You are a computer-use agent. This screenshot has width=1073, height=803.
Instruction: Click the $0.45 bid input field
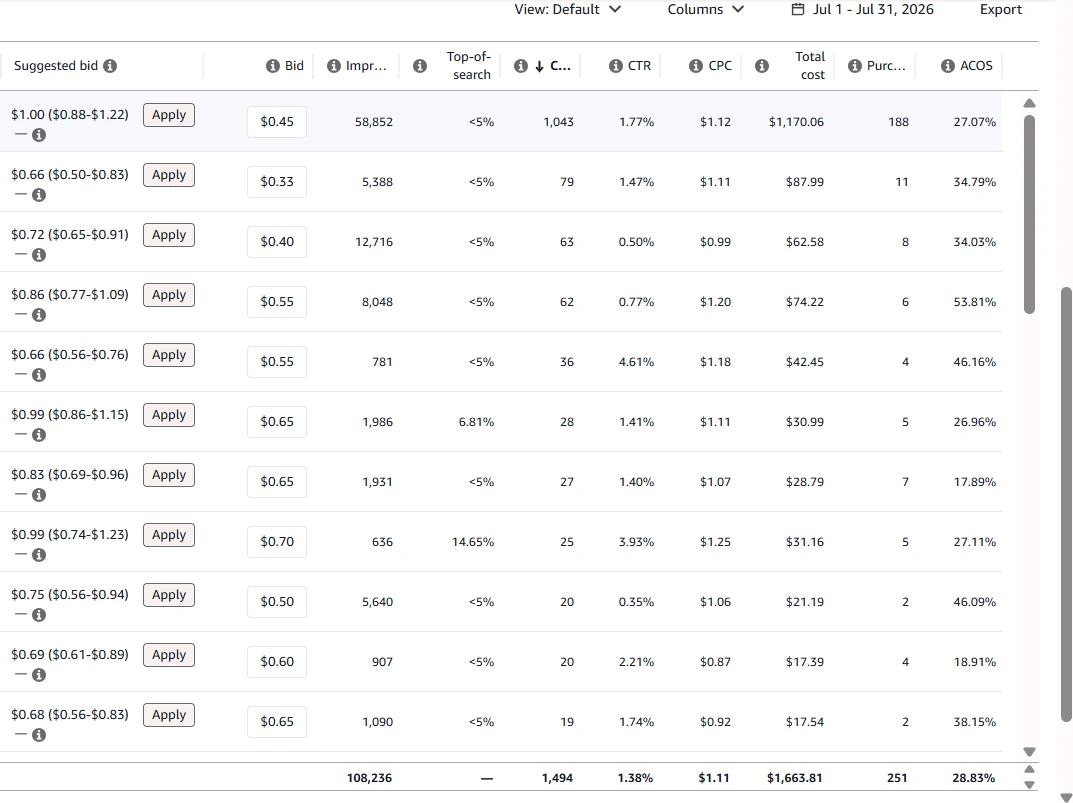pos(277,122)
